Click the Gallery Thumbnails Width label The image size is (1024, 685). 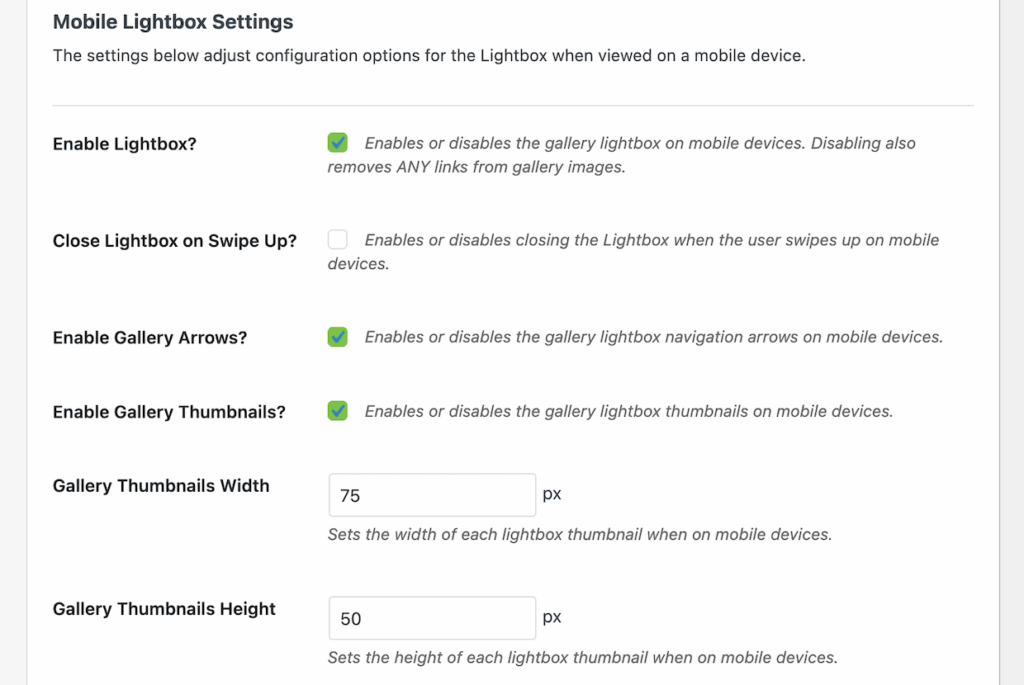[x=161, y=485]
